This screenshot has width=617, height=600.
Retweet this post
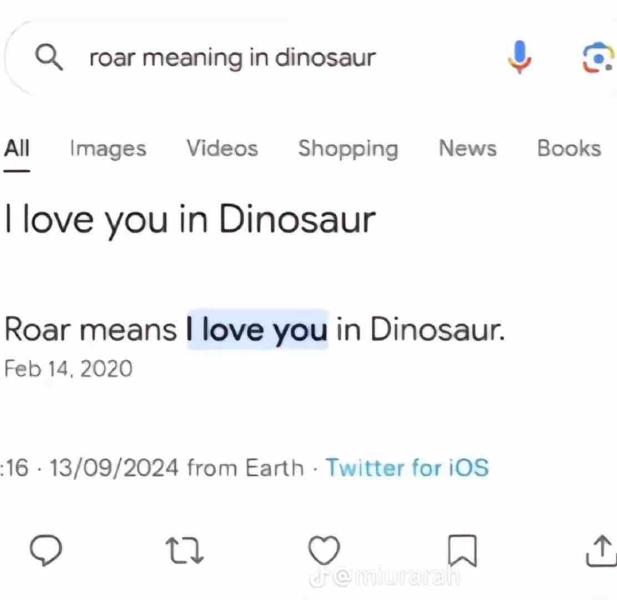(x=186, y=549)
